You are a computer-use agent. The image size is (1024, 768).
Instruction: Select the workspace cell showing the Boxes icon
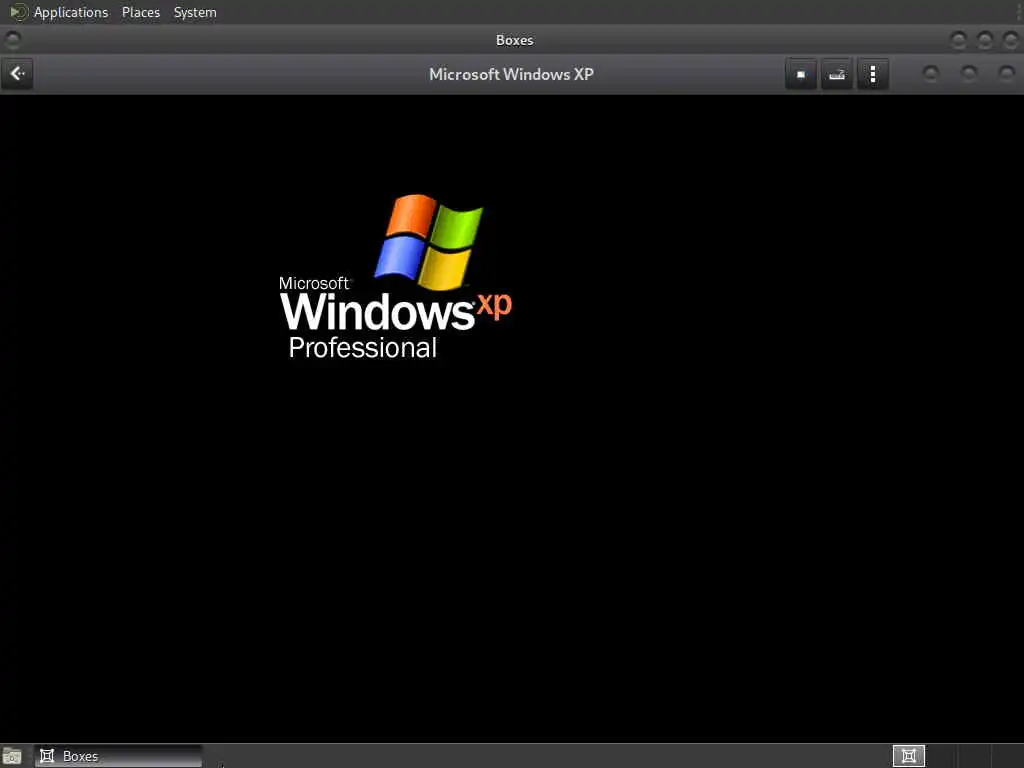(x=908, y=756)
